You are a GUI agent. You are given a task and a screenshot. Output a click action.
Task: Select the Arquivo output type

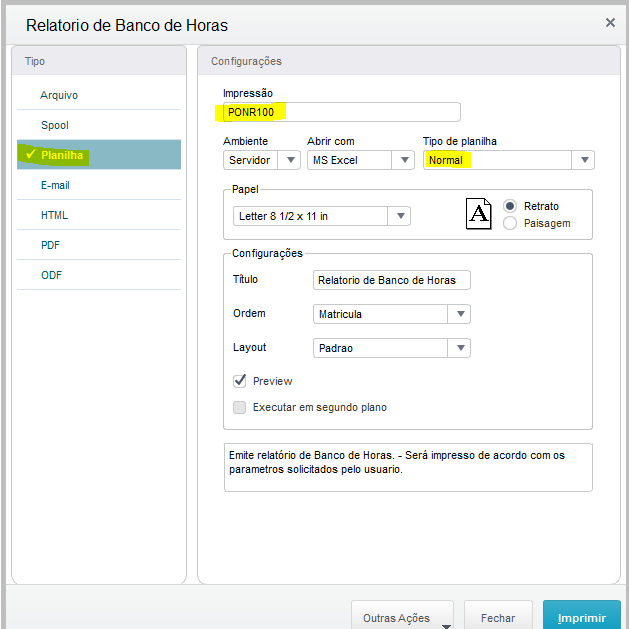(x=99, y=95)
